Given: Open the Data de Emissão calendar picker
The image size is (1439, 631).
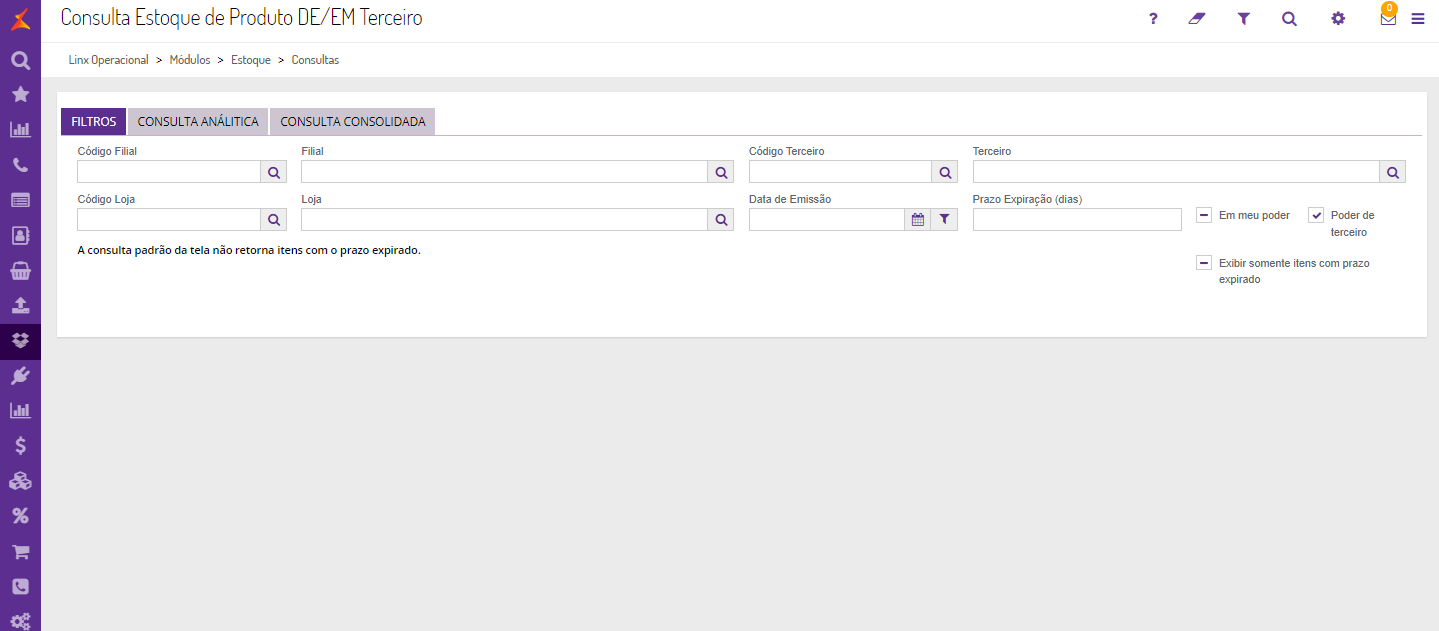Looking at the screenshot, I should [x=918, y=220].
